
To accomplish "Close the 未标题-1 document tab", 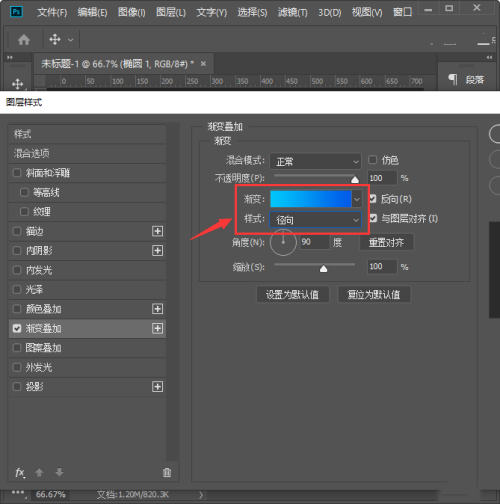I will (203, 64).
